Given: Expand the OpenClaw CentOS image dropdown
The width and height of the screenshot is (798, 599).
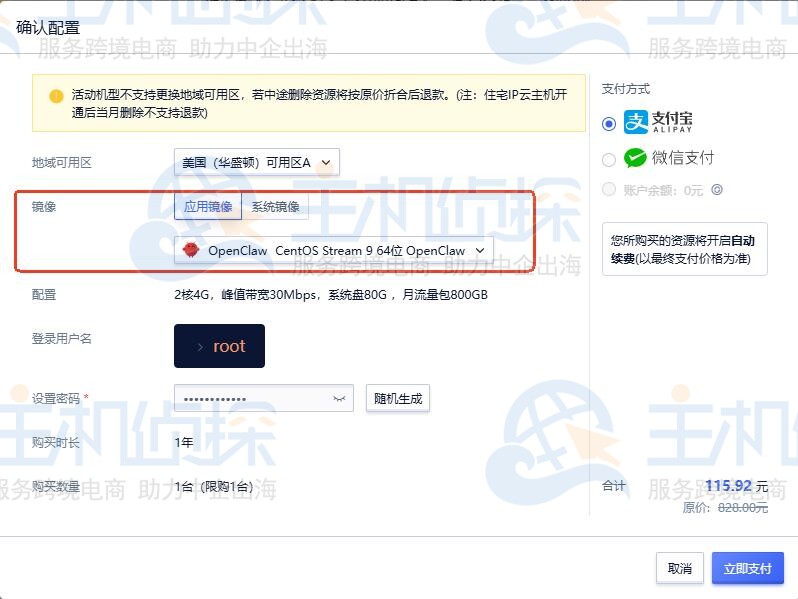Looking at the screenshot, I should tap(333, 250).
